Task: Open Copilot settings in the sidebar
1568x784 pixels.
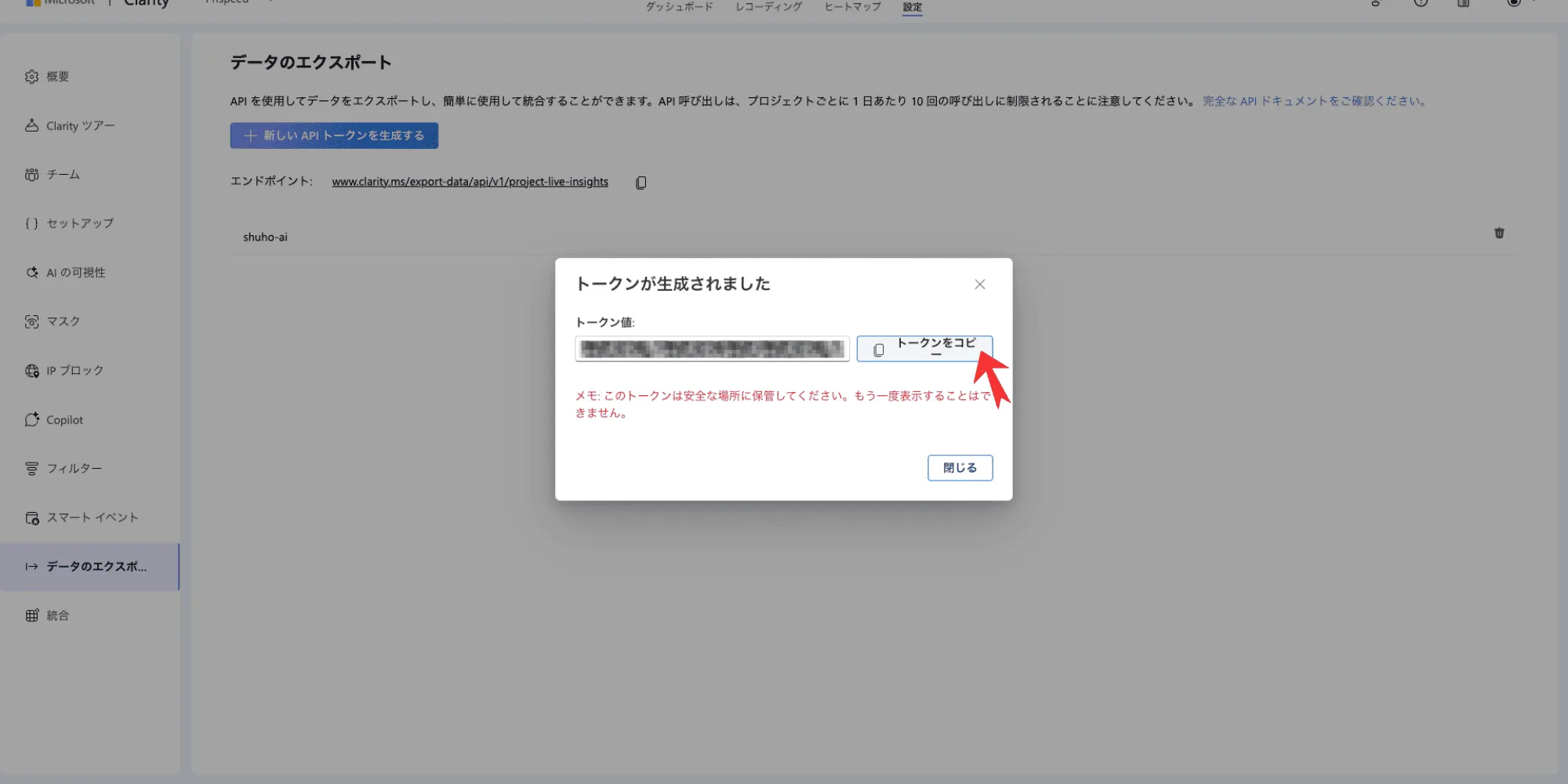Action: coord(90,419)
